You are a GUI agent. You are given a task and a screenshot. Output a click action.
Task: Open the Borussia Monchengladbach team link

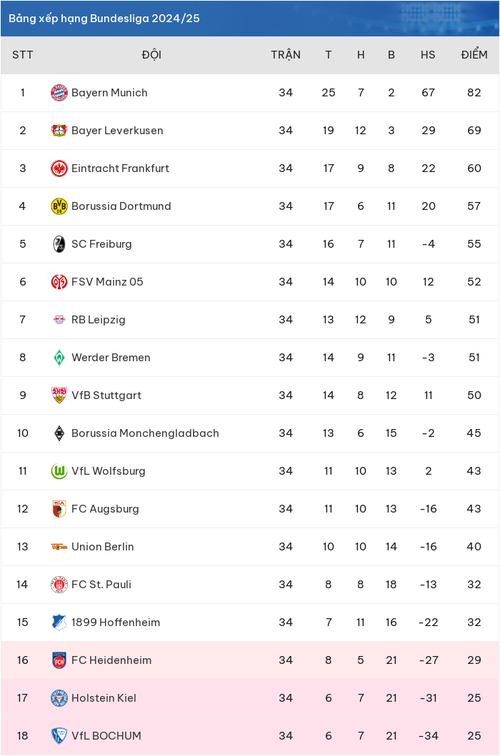(x=145, y=433)
